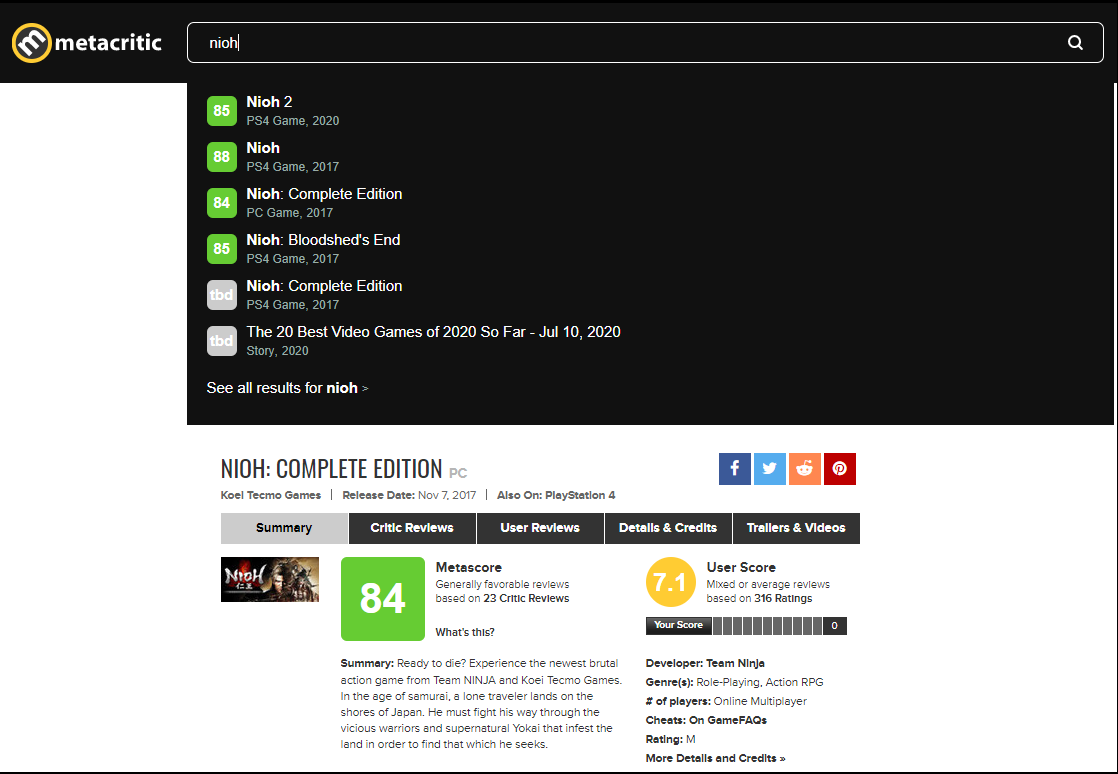Click the What's this? link

[465, 632]
